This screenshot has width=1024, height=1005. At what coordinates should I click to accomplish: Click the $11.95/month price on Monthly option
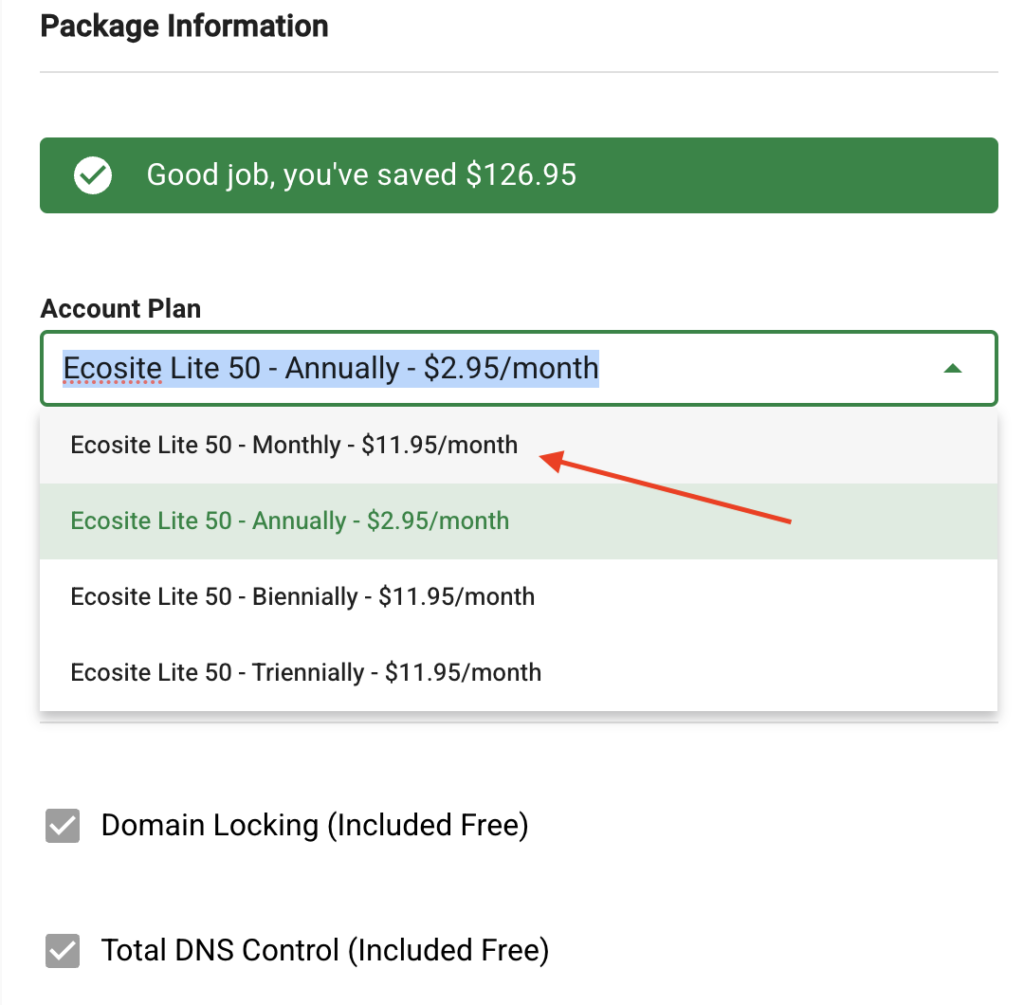pyautogui.click(x=440, y=445)
